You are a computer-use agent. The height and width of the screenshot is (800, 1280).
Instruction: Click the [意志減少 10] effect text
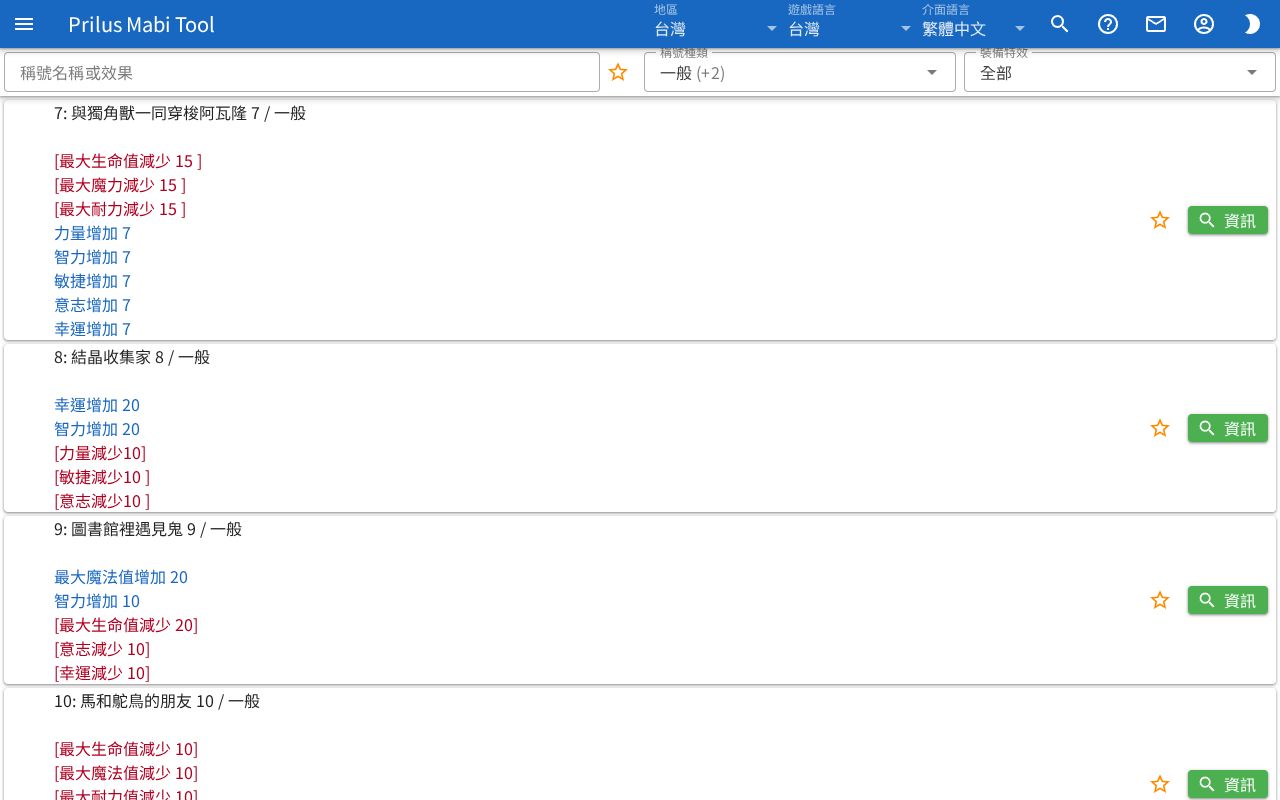pyautogui.click(x=102, y=649)
